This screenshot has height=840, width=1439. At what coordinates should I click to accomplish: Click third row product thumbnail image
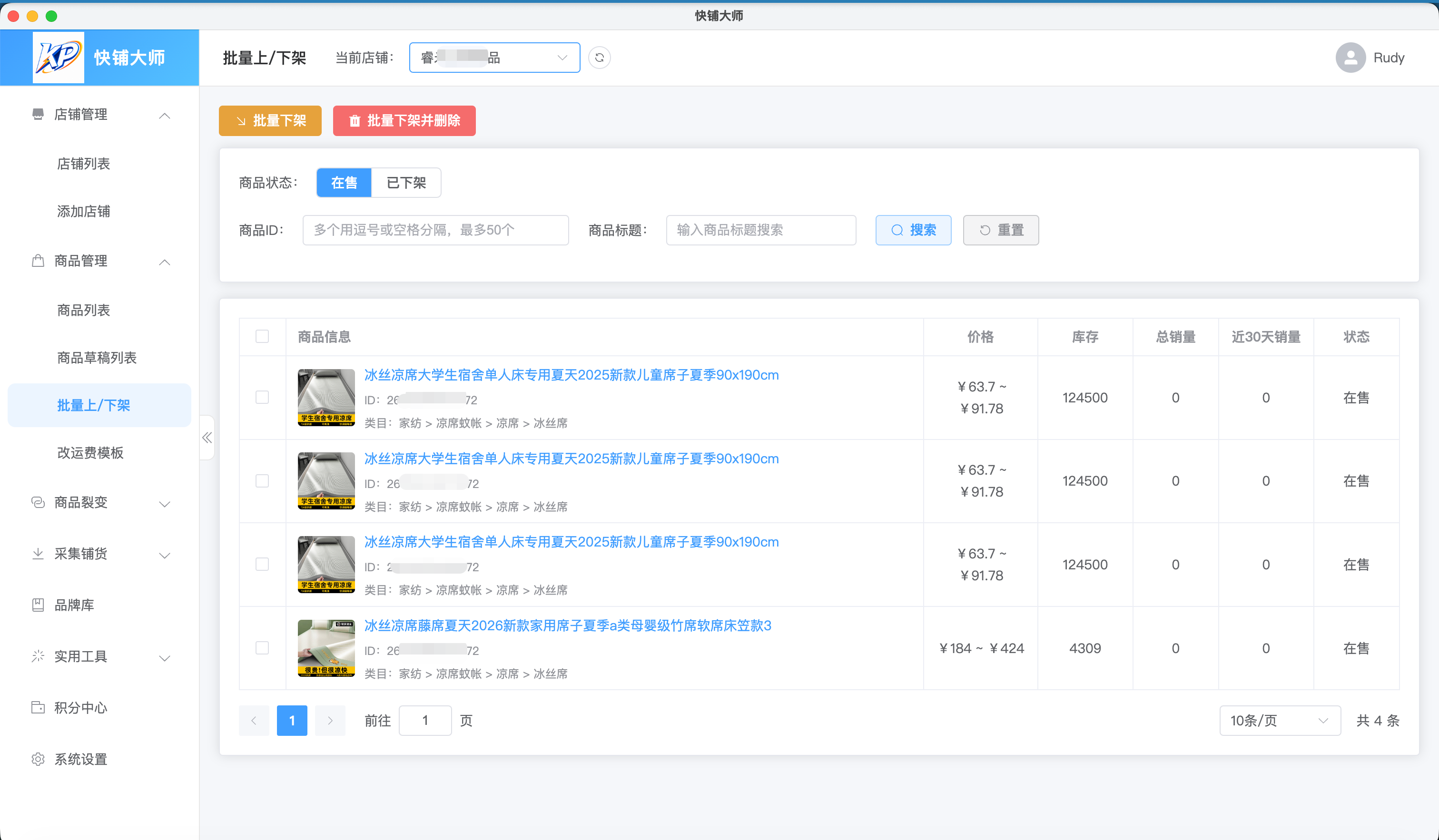326,564
